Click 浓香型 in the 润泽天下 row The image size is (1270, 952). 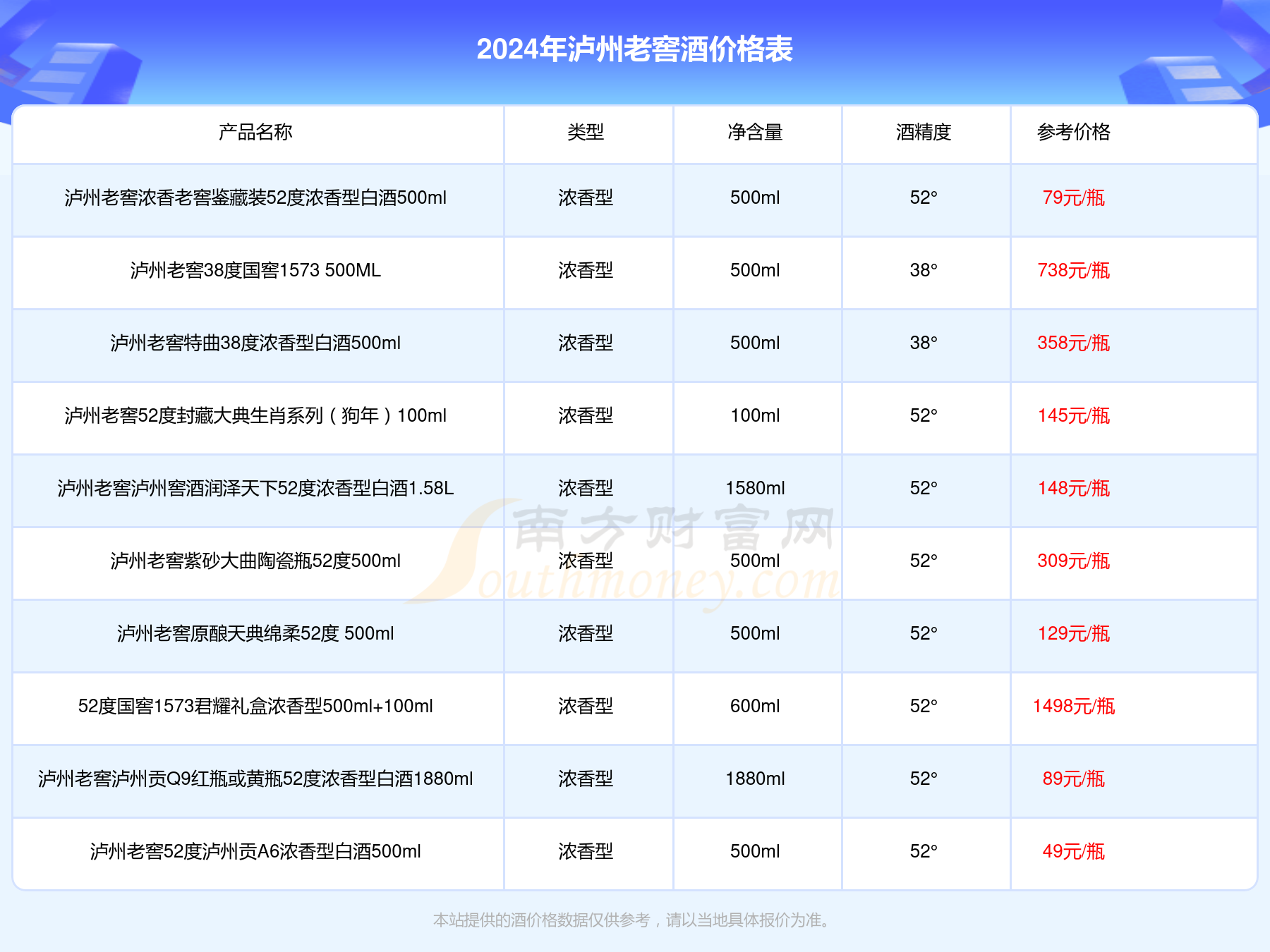pyautogui.click(x=586, y=489)
